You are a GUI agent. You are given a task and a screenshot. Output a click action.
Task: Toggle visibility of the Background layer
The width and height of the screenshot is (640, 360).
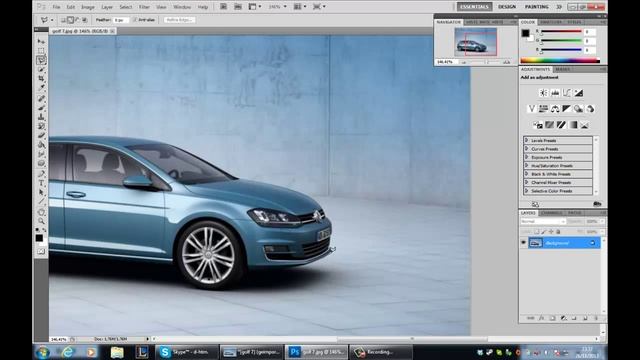point(523,243)
